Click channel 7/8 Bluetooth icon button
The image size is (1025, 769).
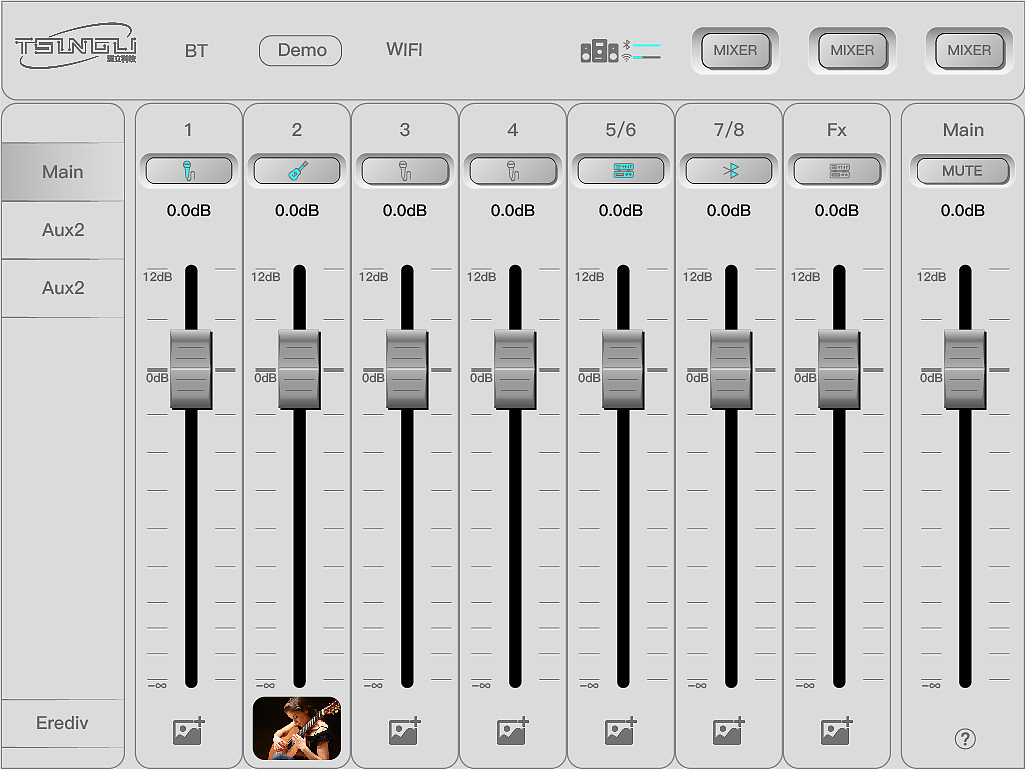coord(729,171)
